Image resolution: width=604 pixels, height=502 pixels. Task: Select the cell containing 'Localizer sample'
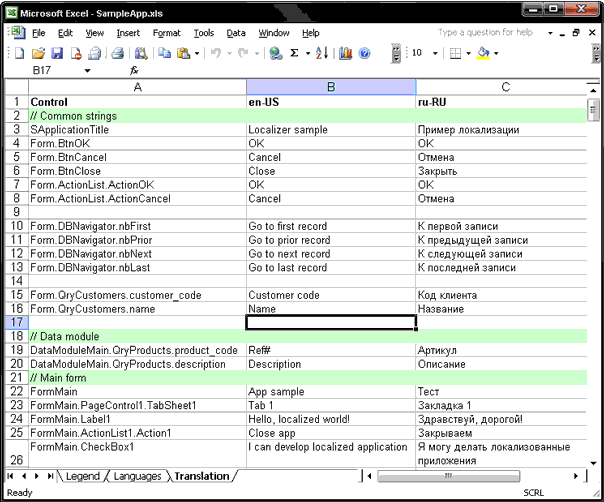[x=331, y=130]
